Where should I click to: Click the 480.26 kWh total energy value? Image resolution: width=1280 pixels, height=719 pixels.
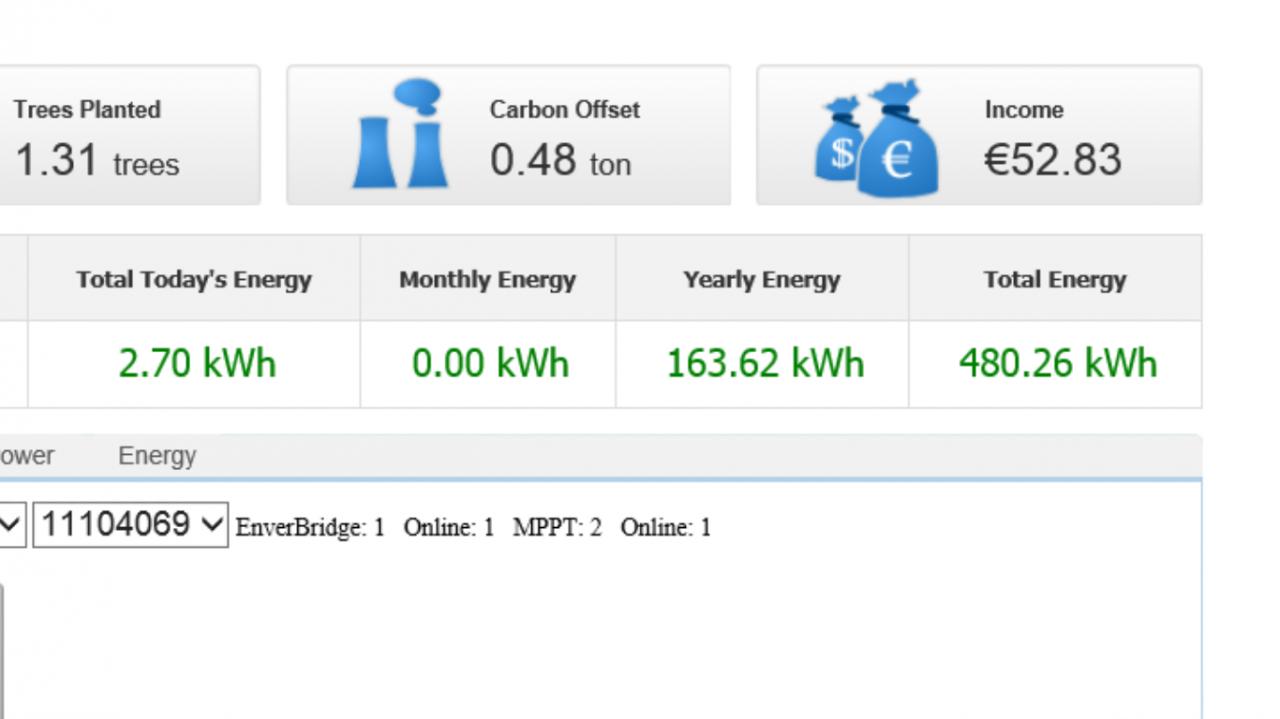click(x=1058, y=363)
